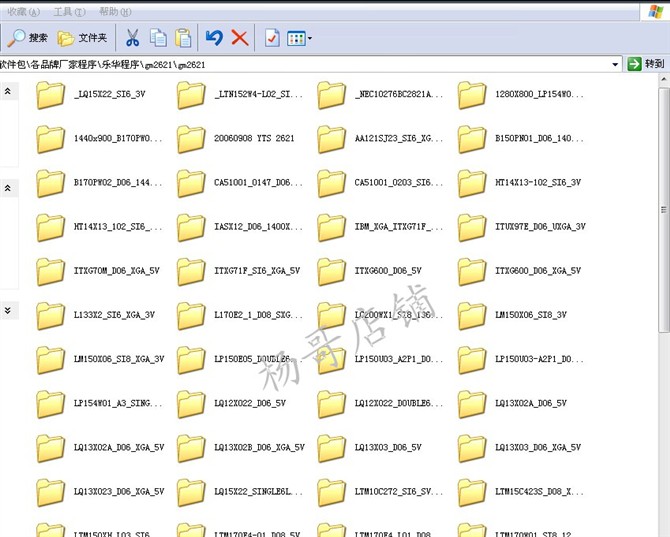Click the Go (转到) button

[646, 64]
